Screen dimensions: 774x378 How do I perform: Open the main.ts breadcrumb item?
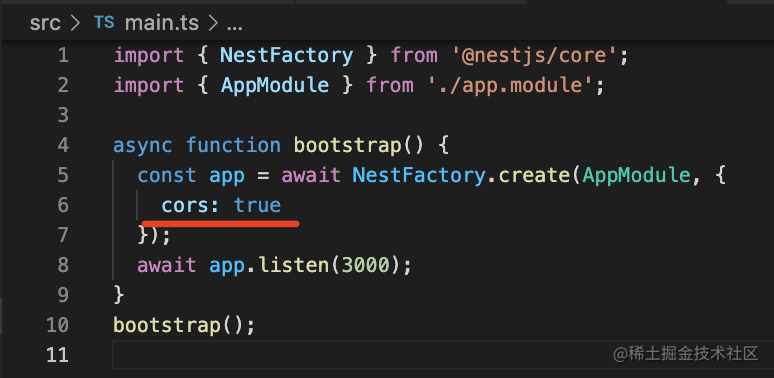click(162, 23)
